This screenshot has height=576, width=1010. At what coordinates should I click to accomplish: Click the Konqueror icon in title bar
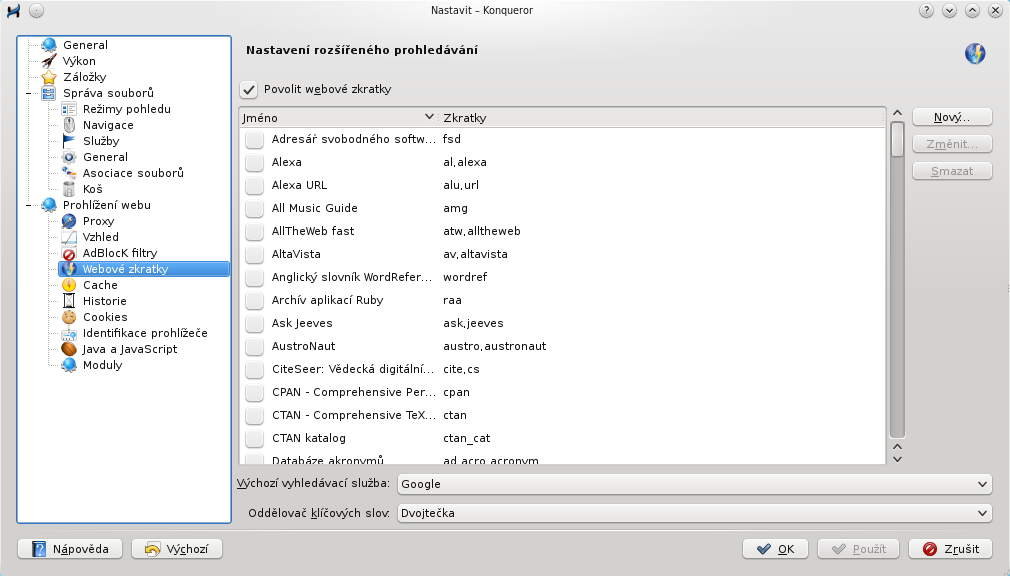tap(13, 10)
